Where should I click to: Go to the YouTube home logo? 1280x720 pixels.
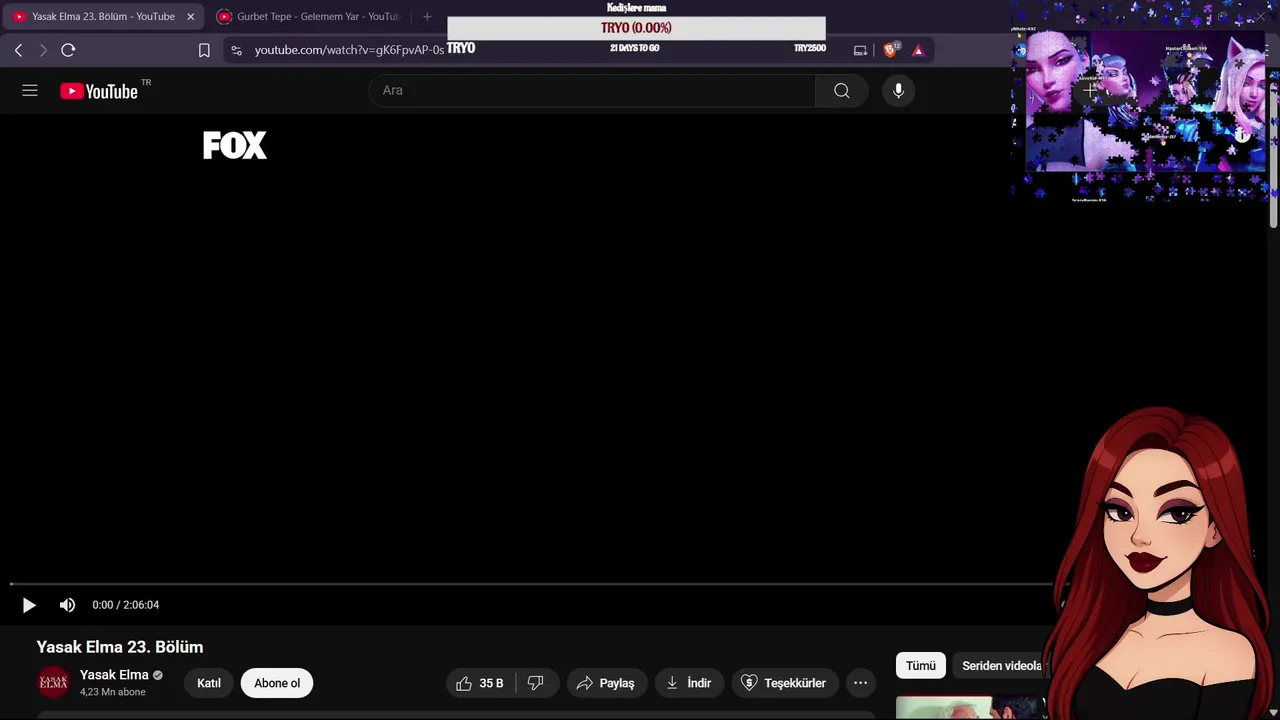[99, 91]
